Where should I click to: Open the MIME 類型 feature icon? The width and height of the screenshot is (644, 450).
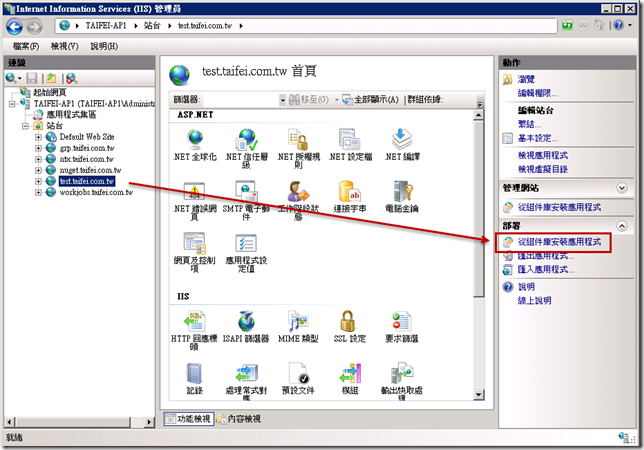[x=298, y=327]
